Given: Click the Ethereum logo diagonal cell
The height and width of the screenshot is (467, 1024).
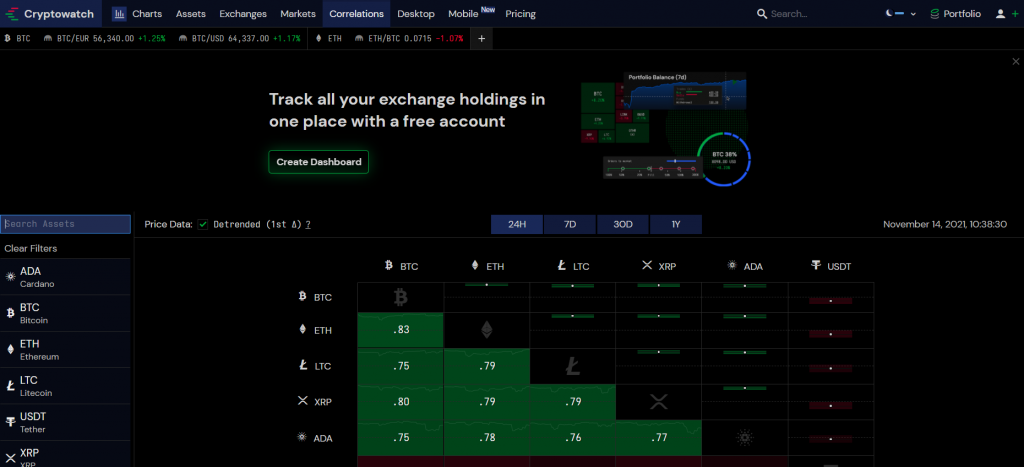Looking at the screenshot, I should pyautogui.click(x=487, y=330).
